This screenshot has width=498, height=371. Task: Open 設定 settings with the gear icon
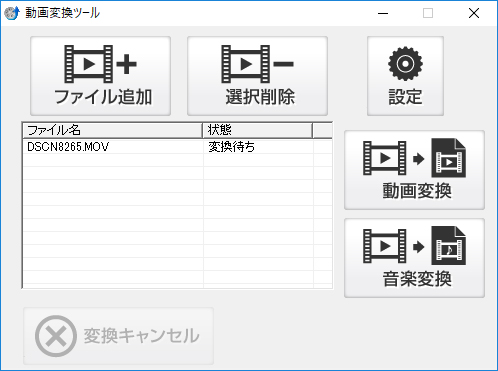coord(405,76)
